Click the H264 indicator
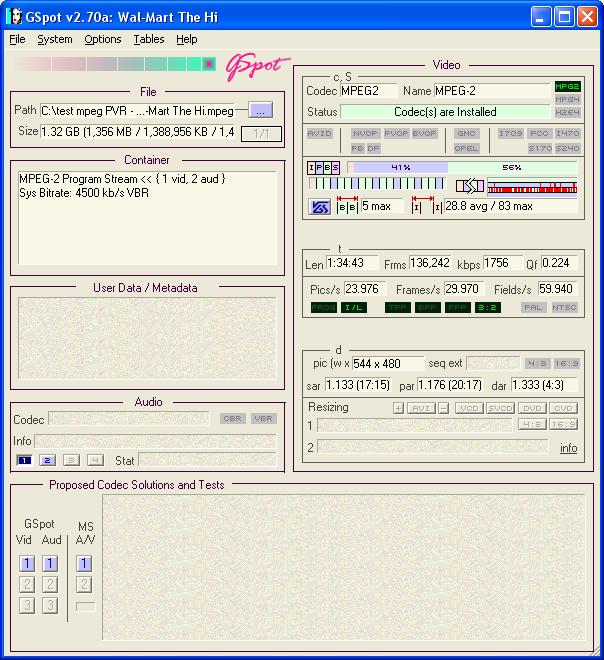The height and width of the screenshot is (660, 604). pyautogui.click(x=567, y=112)
